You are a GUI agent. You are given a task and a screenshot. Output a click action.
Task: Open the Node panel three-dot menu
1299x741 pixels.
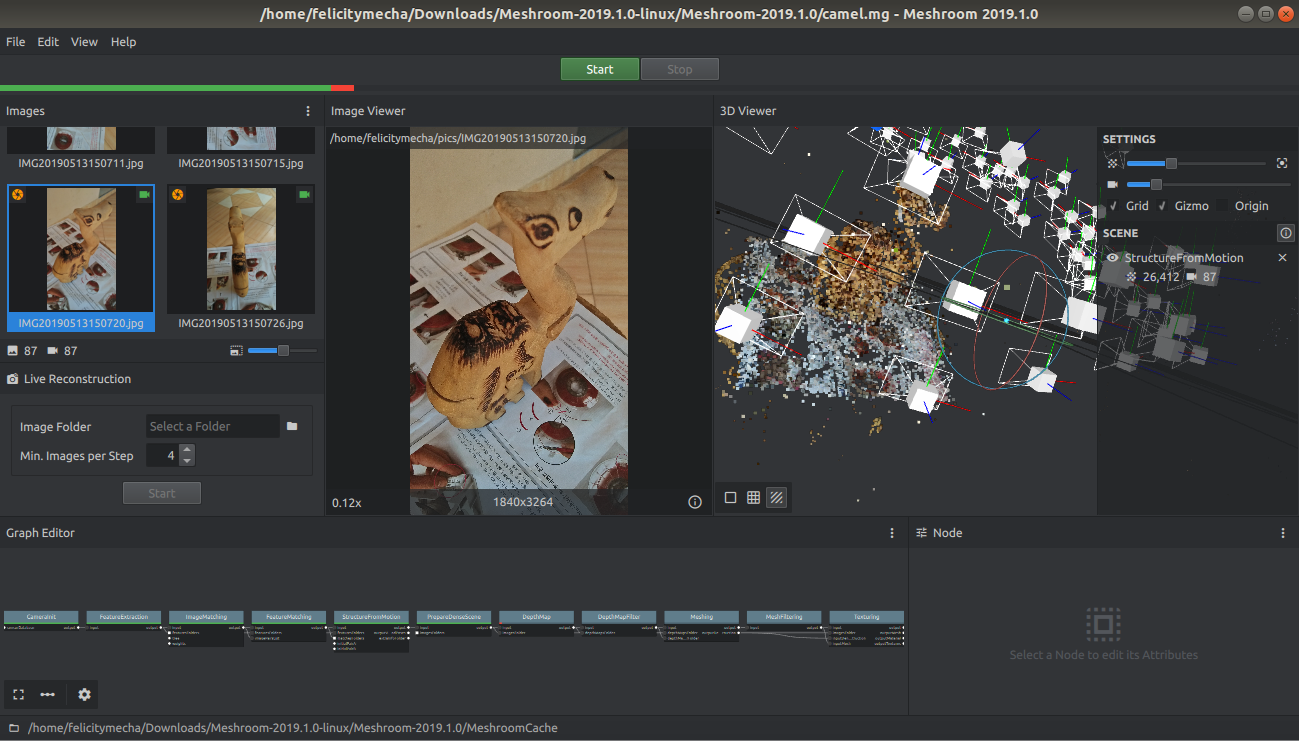[1283, 533]
